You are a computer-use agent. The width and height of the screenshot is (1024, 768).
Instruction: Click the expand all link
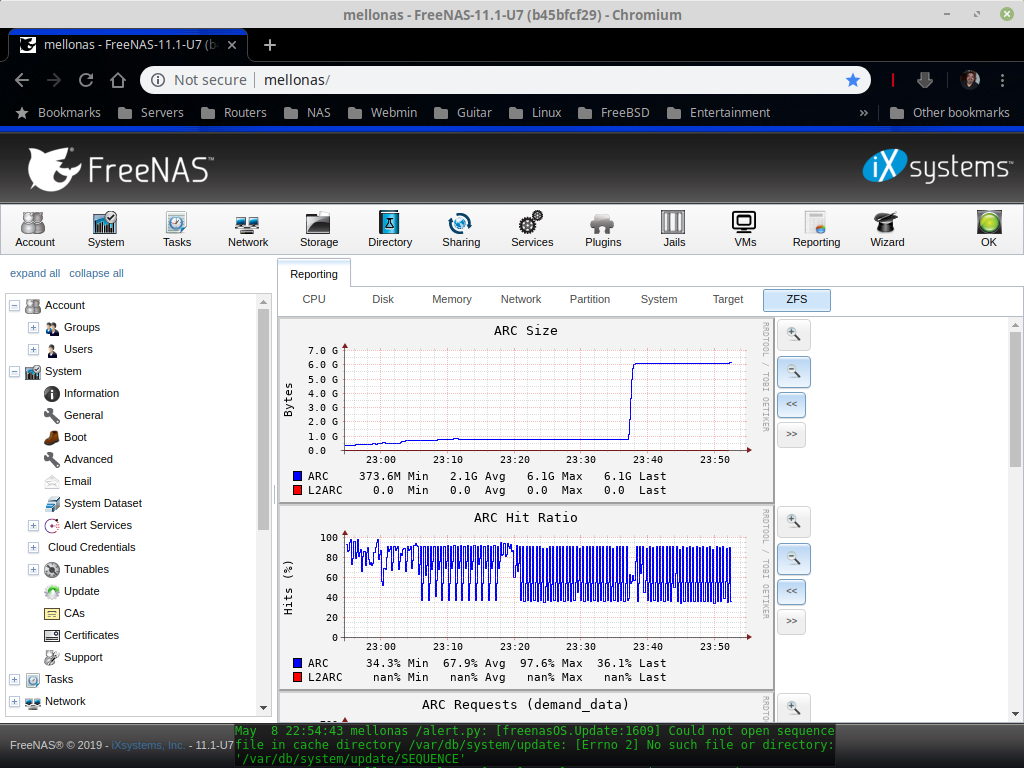point(35,273)
